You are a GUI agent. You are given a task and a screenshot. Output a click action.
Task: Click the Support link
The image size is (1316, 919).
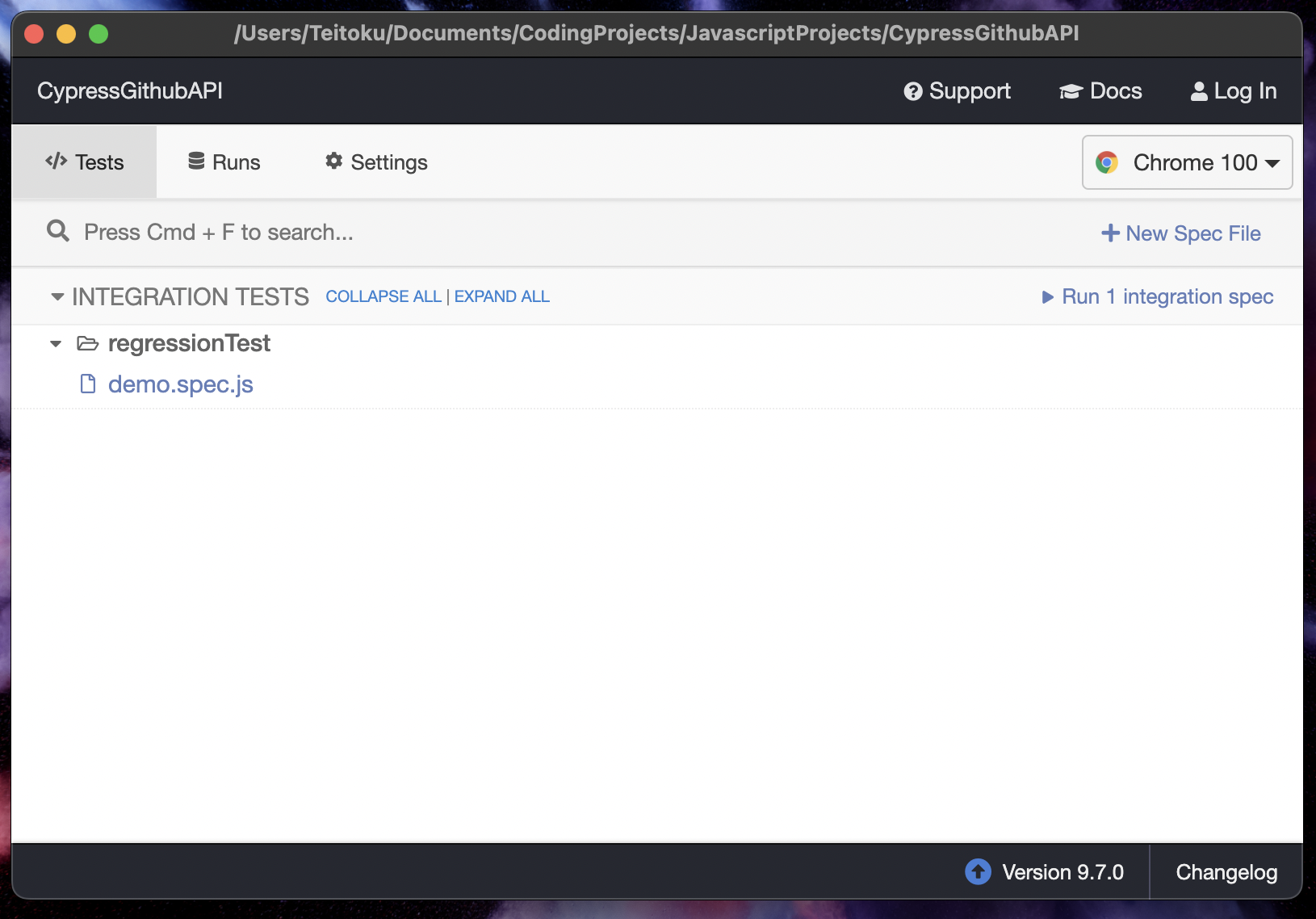957,91
